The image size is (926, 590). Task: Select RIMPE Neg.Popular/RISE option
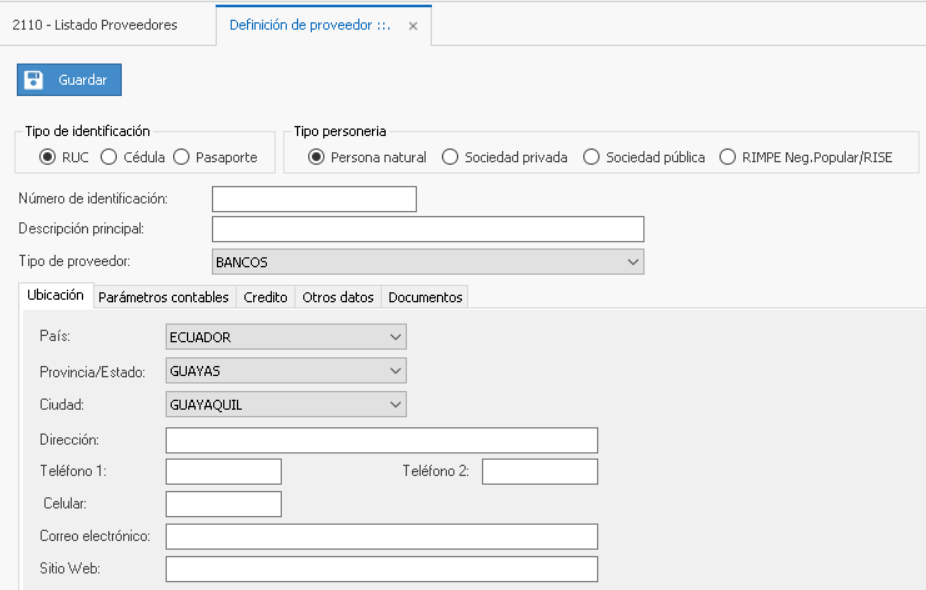(x=726, y=157)
